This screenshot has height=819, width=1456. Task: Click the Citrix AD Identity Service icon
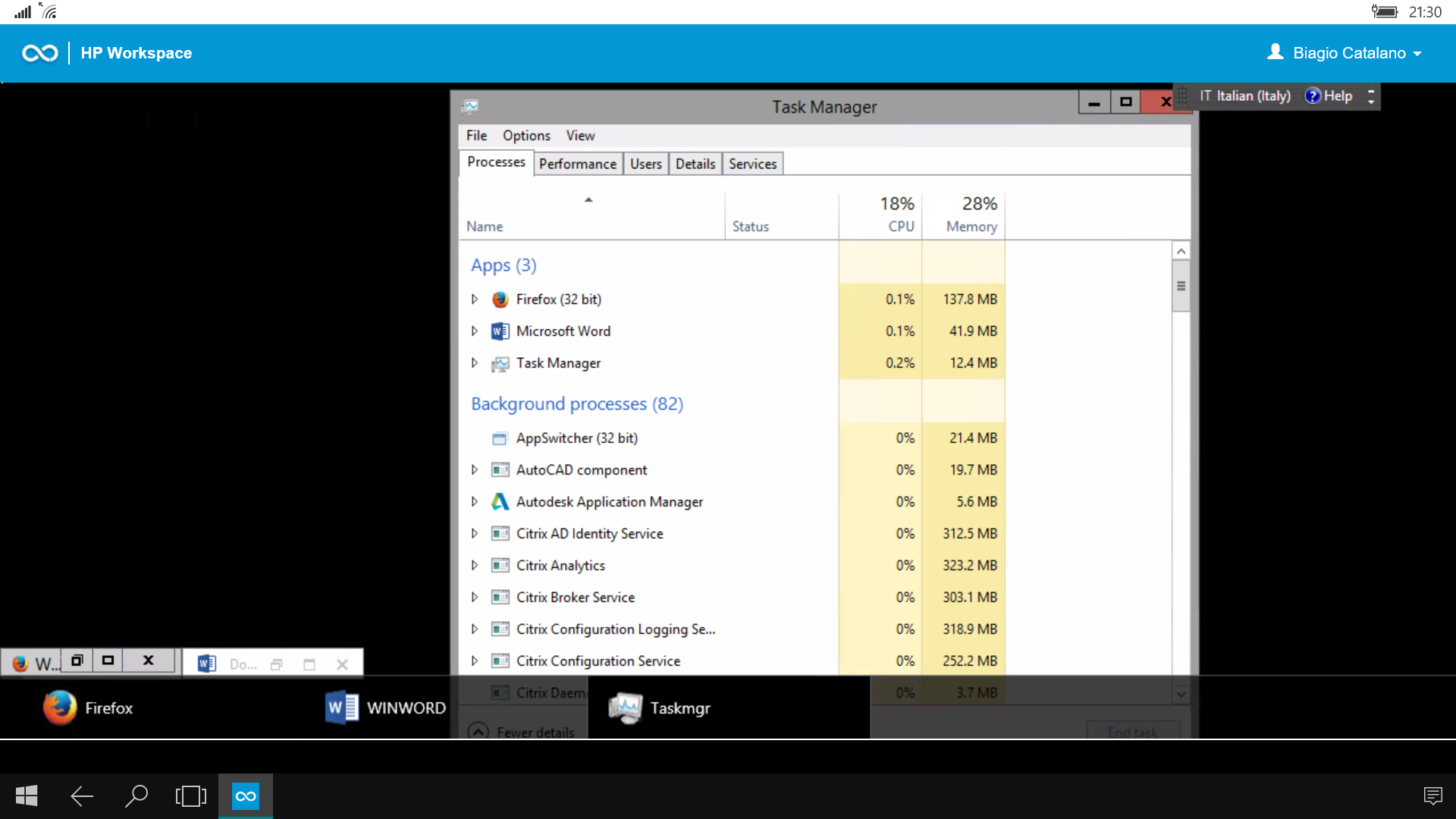500,534
